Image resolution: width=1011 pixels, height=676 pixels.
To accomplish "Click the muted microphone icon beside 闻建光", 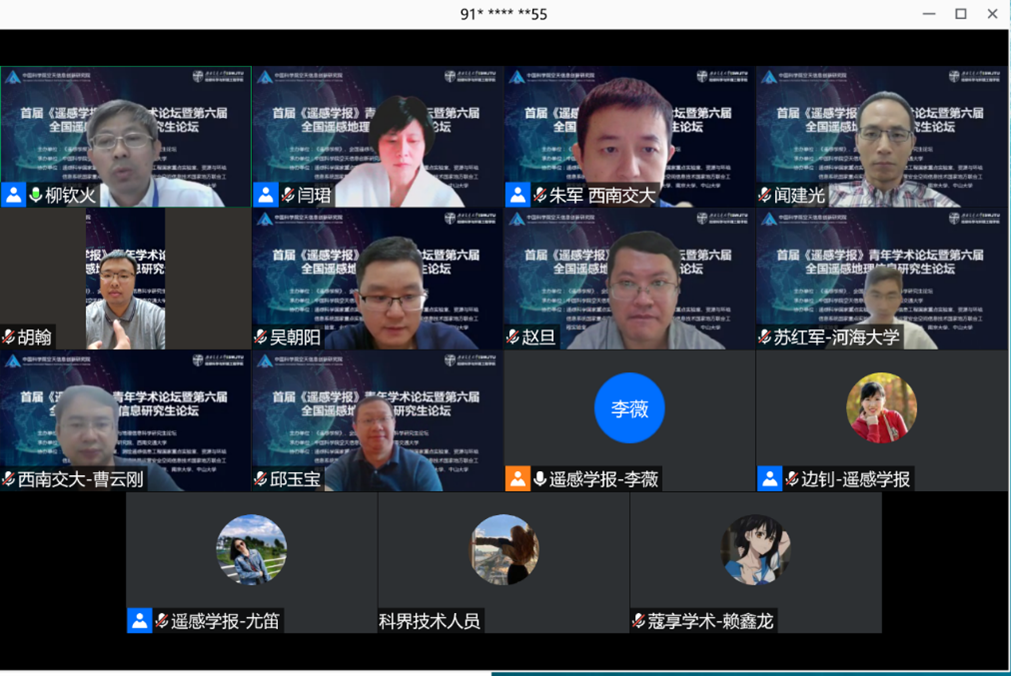I will tap(765, 195).
